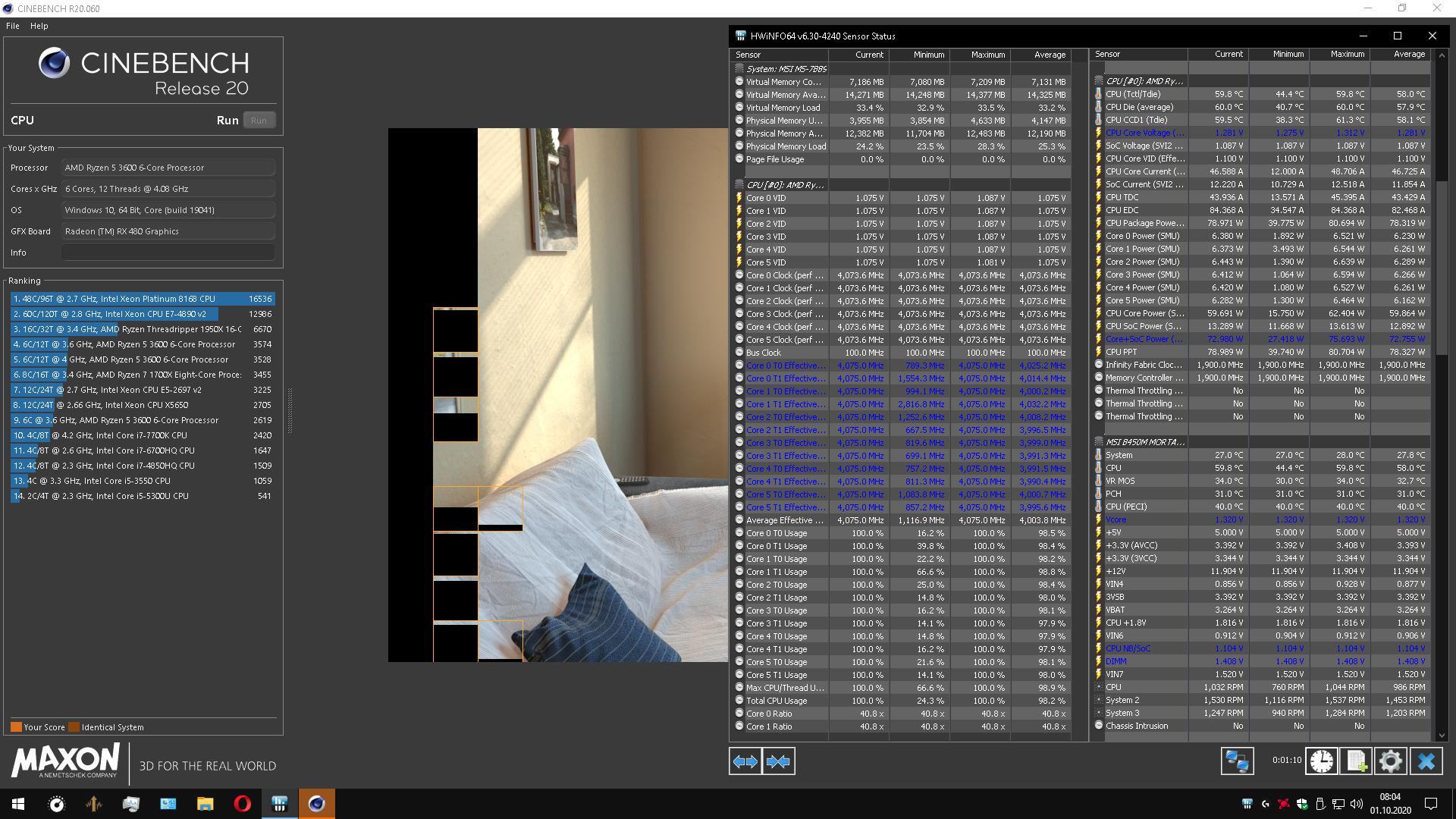Click the Identical System legend swatch
This screenshot has width=1456, height=819.
click(74, 727)
